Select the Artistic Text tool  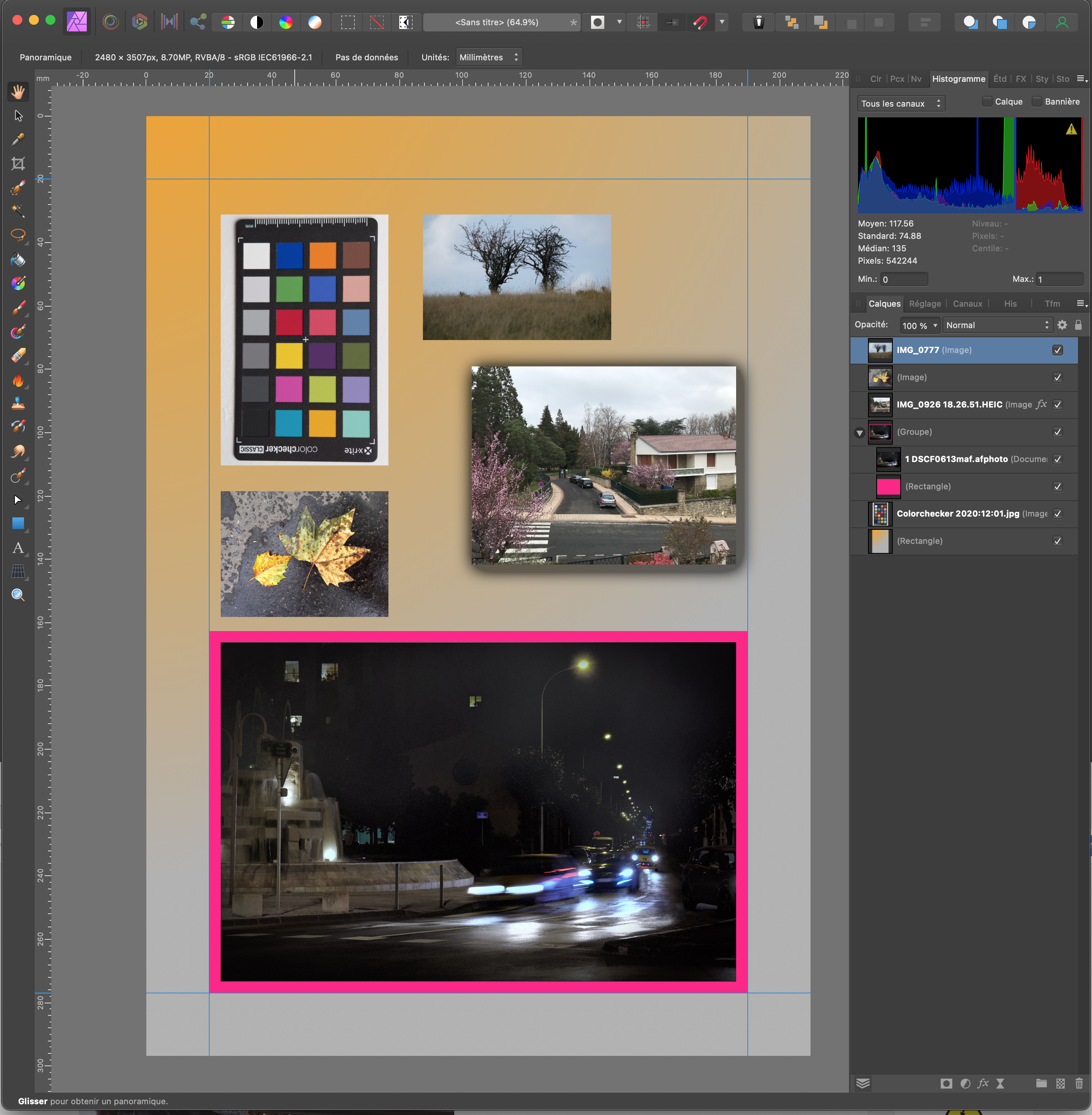coord(18,548)
